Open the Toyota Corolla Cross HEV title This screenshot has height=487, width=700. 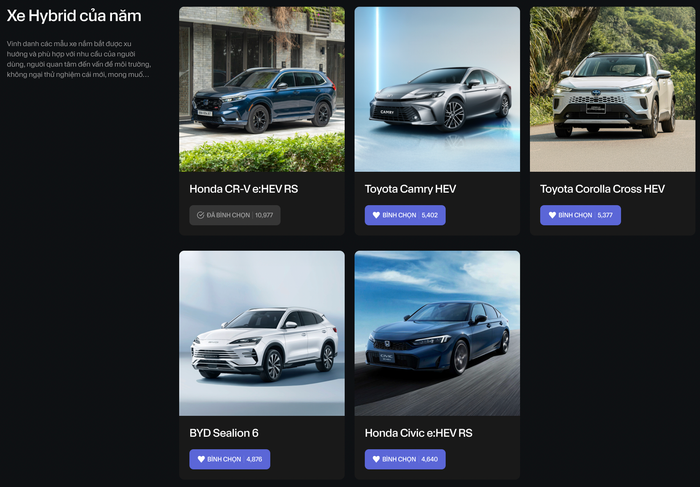point(602,189)
